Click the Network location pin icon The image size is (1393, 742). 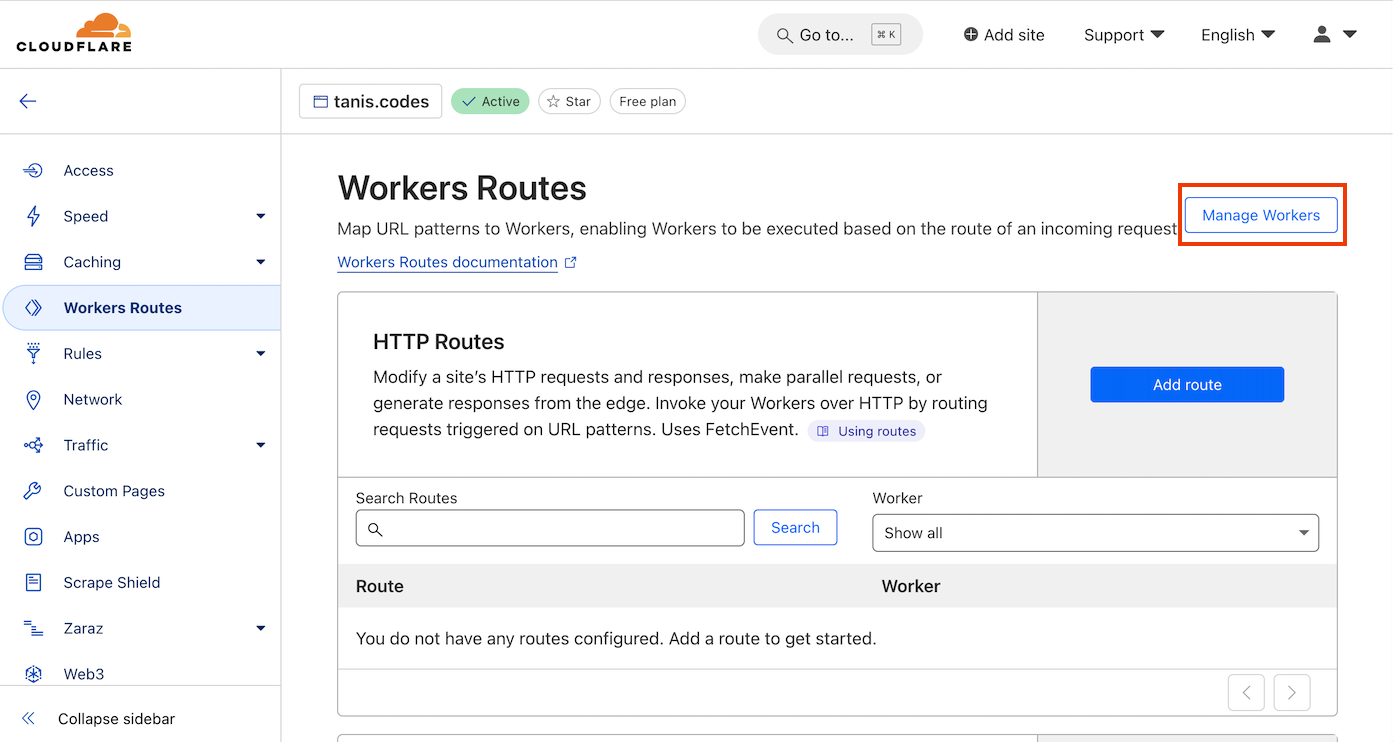31,399
